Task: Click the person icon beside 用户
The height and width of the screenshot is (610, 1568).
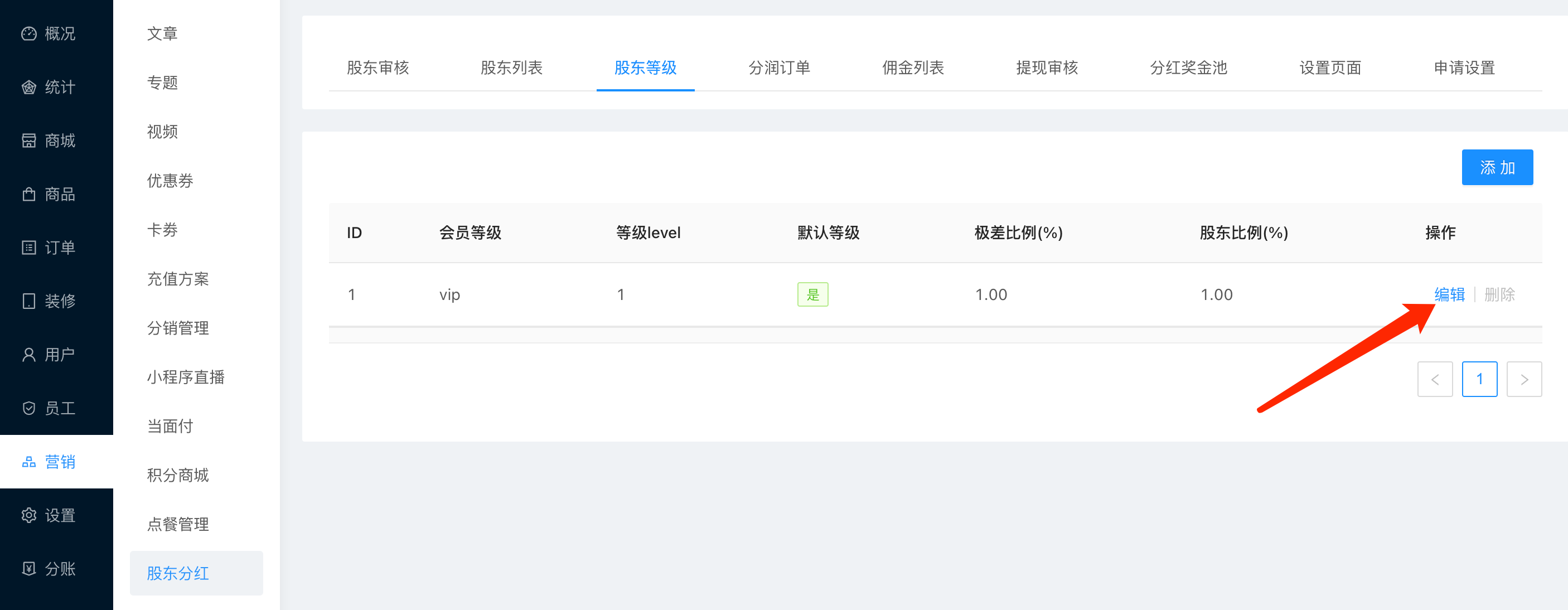Action: pyautogui.click(x=28, y=354)
